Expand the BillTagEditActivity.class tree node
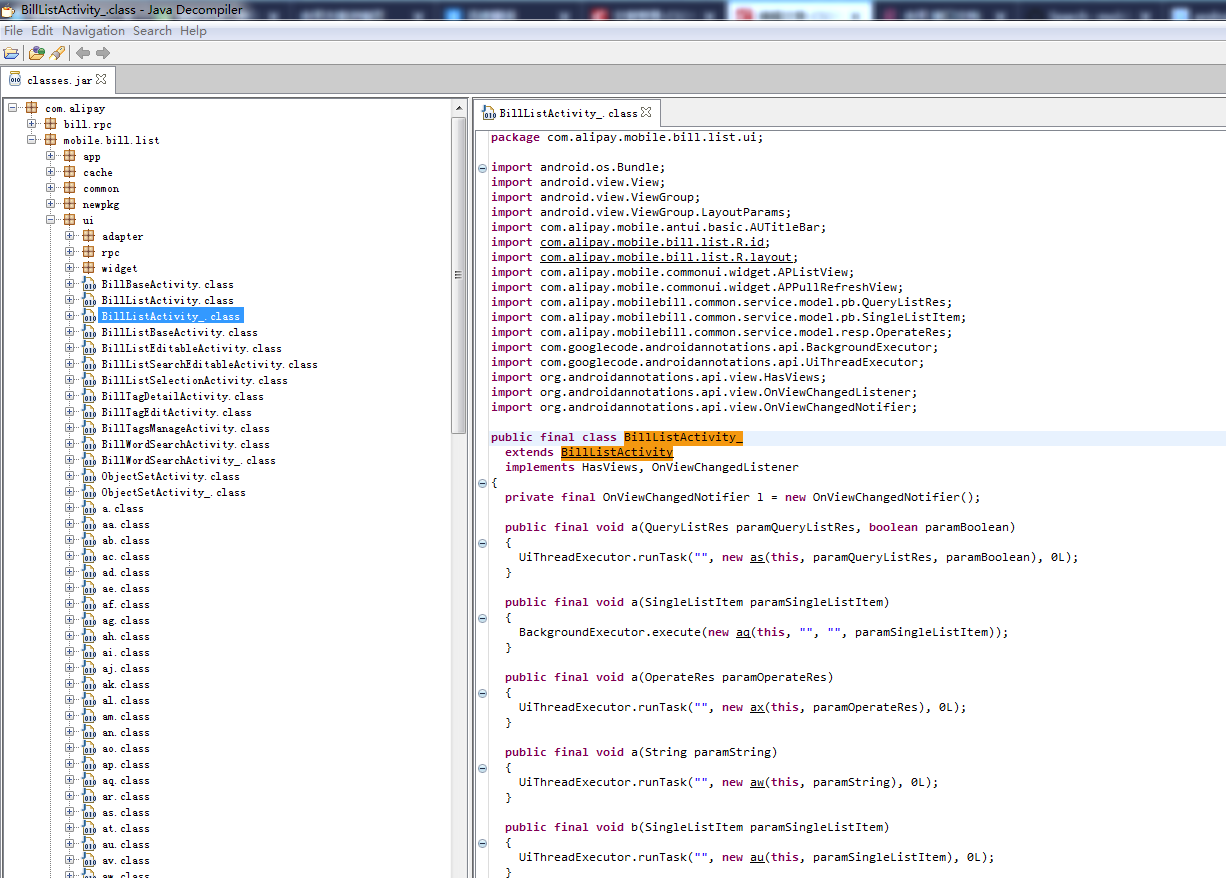Image resolution: width=1226 pixels, height=878 pixels. [x=70, y=412]
